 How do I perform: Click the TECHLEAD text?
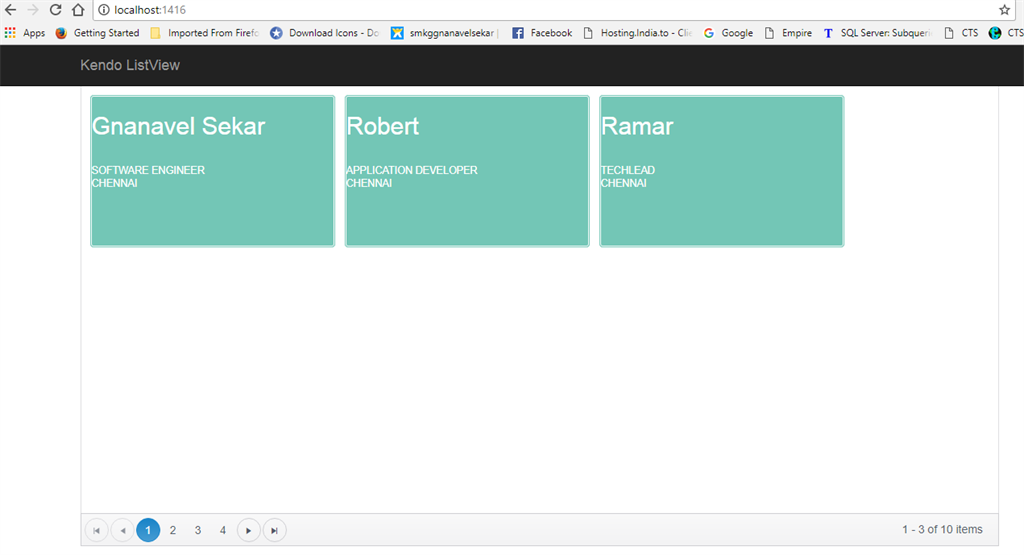click(628, 170)
